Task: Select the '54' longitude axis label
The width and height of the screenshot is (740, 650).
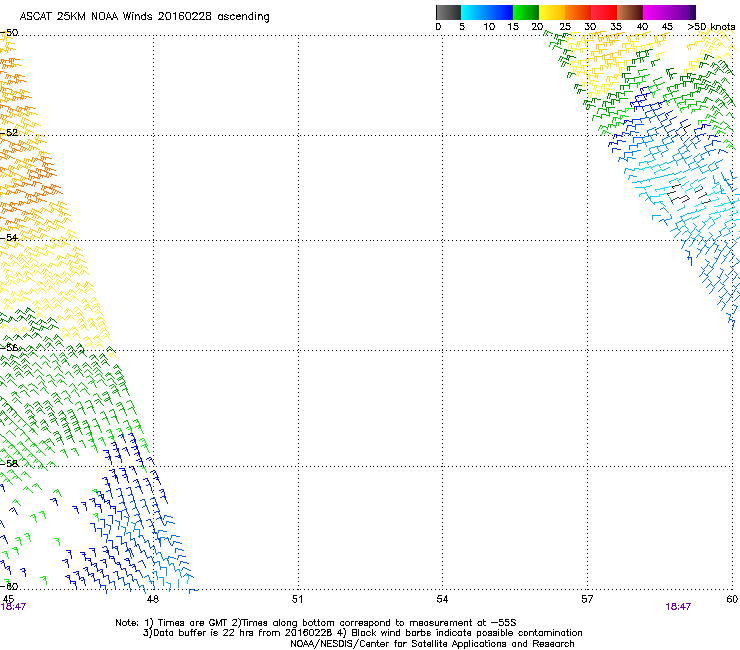Action: (x=442, y=599)
